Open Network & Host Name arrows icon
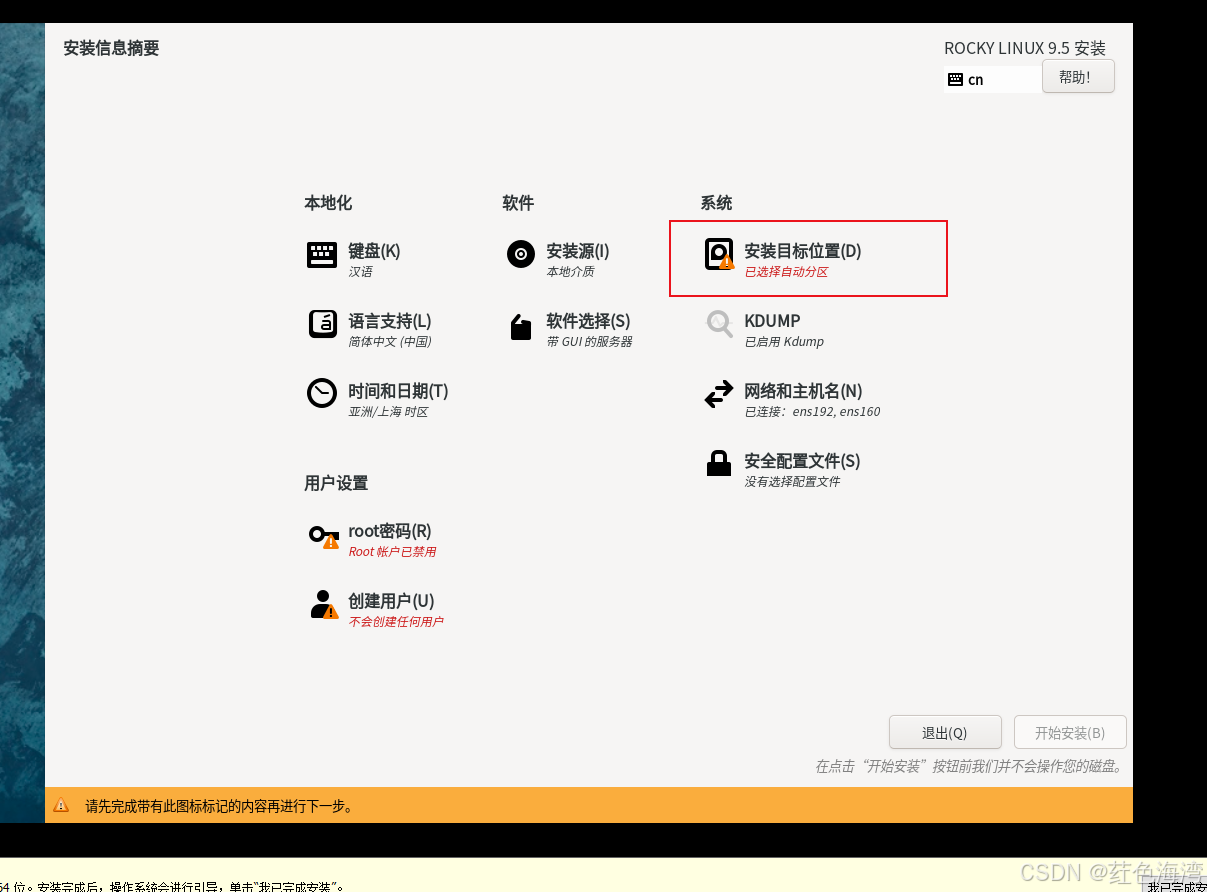 tap(719, 394)
